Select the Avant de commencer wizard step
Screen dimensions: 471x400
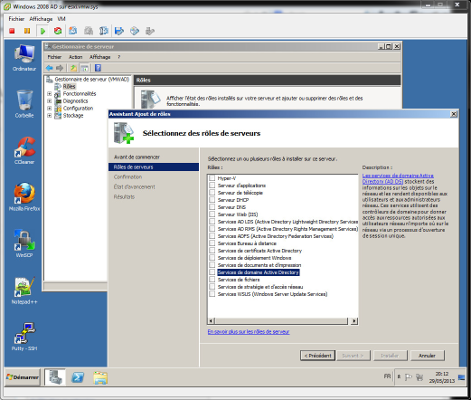click(x=137, y=157)
